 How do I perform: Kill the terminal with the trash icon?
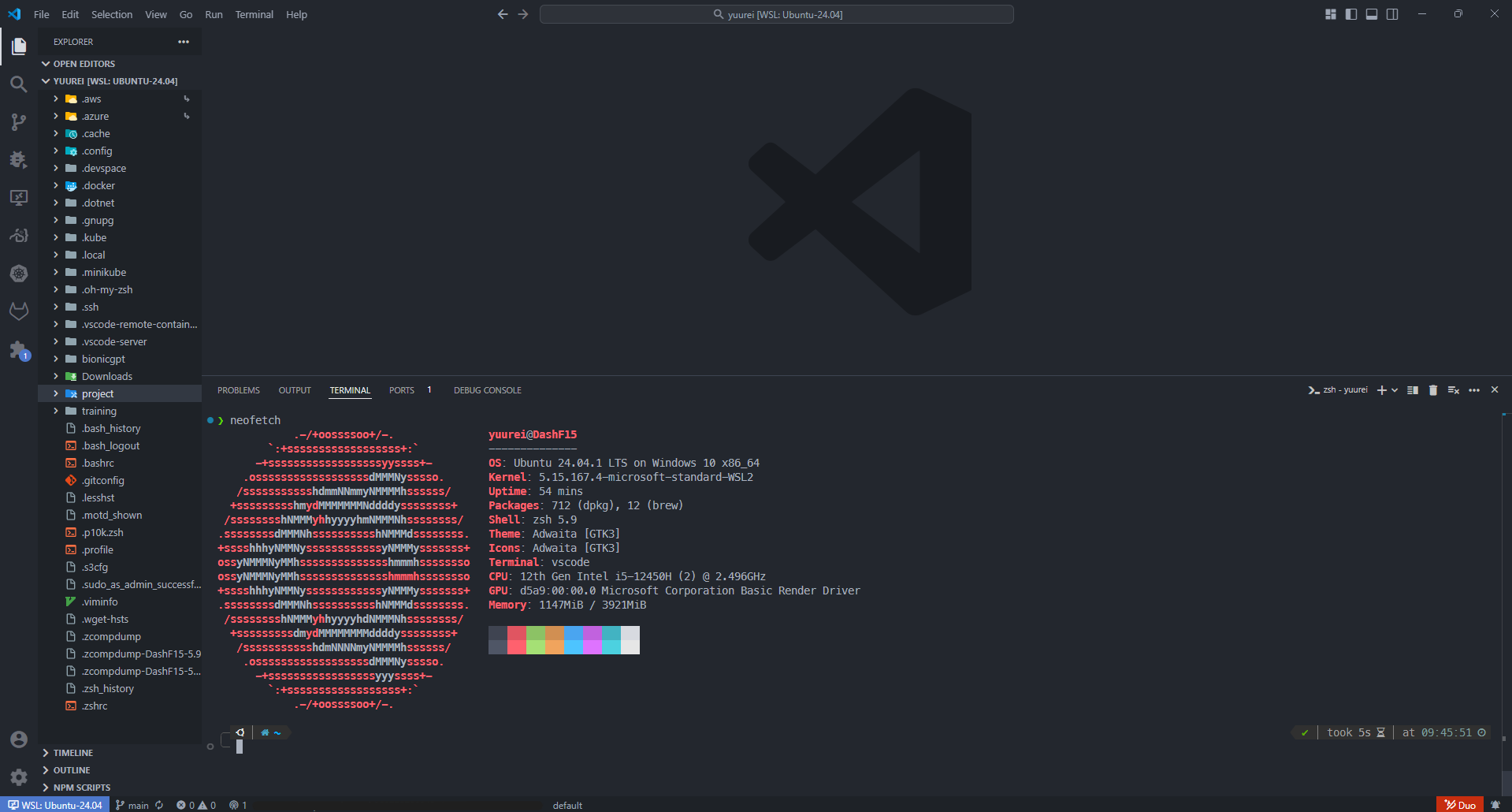tap(1433, 390)
